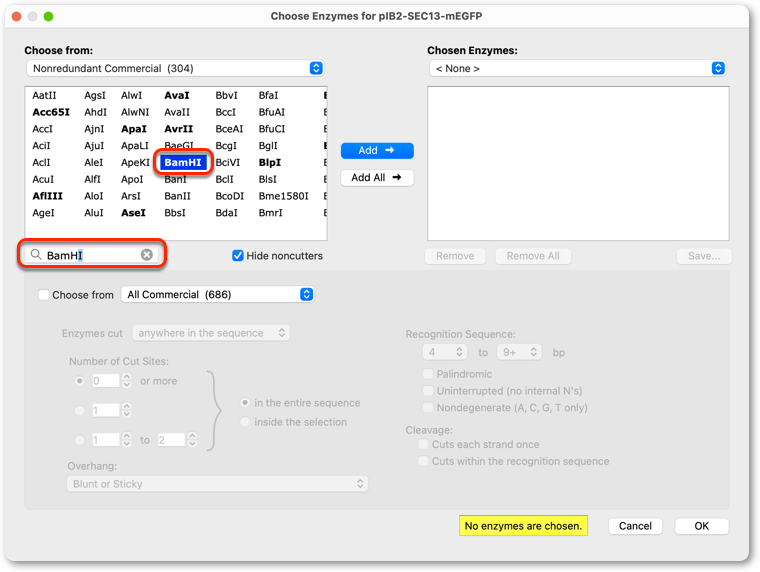Image resolution: width=760 pixels, height=572 pixels.
Task: Select ApaI in the enzyme list
Action: (x=134, y=129)
